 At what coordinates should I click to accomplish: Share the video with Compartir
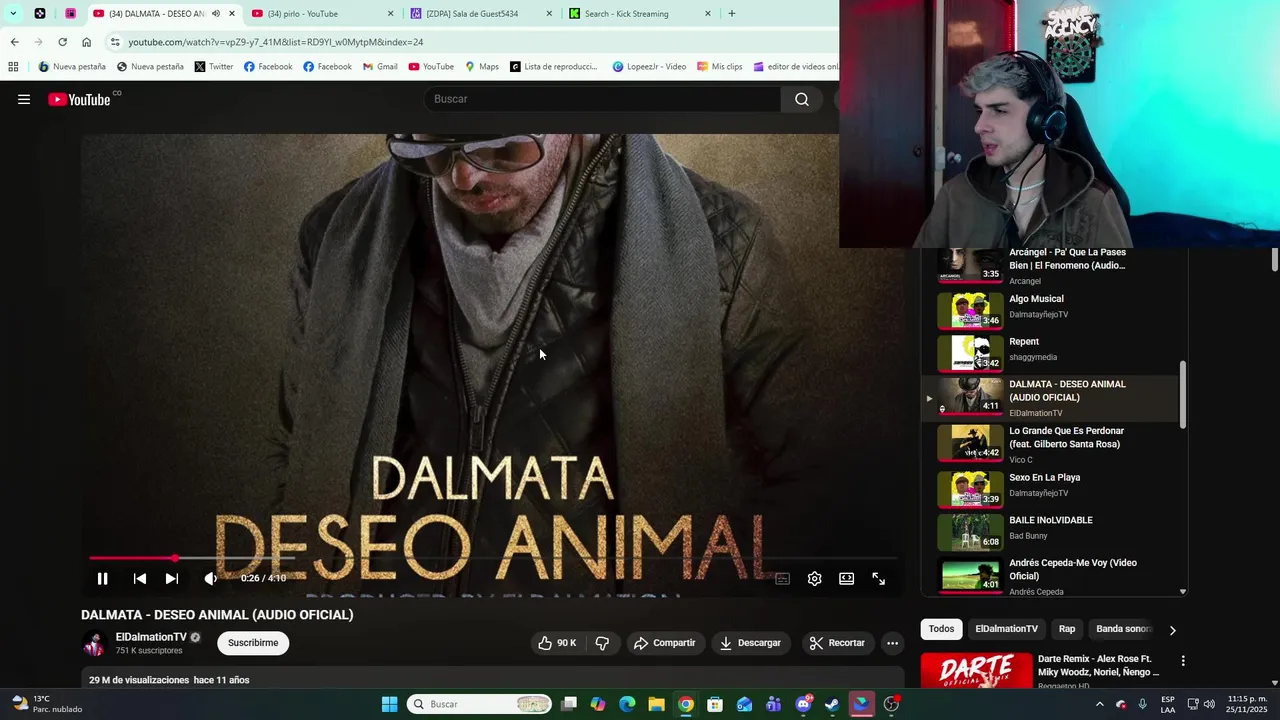click(x=665, y=643)
